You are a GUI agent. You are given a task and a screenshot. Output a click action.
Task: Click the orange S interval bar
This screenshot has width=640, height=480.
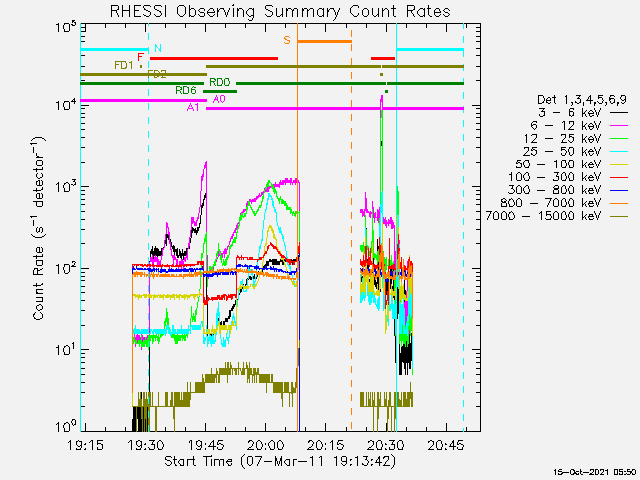324,41
